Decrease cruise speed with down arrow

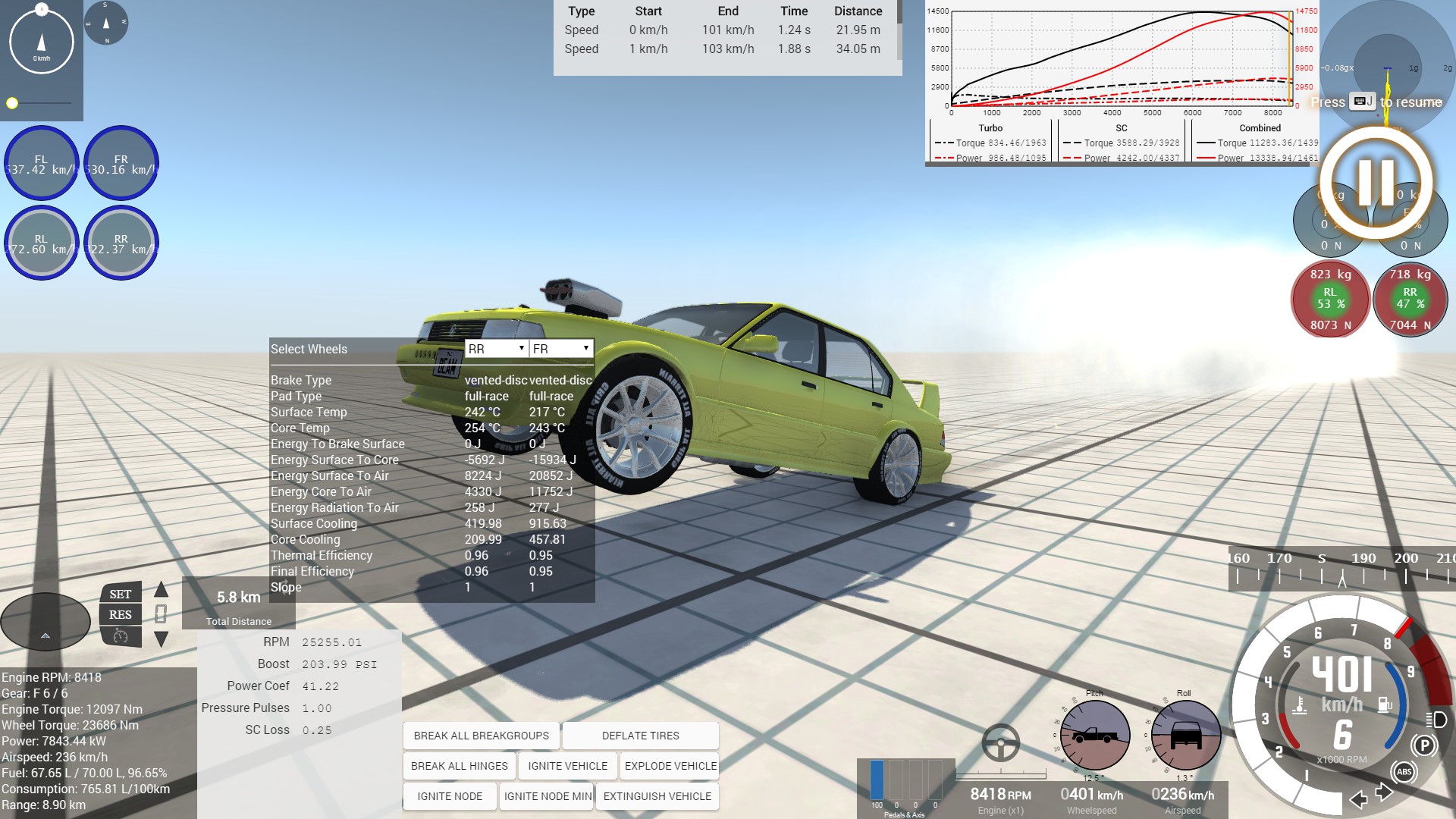click(161, 639)
